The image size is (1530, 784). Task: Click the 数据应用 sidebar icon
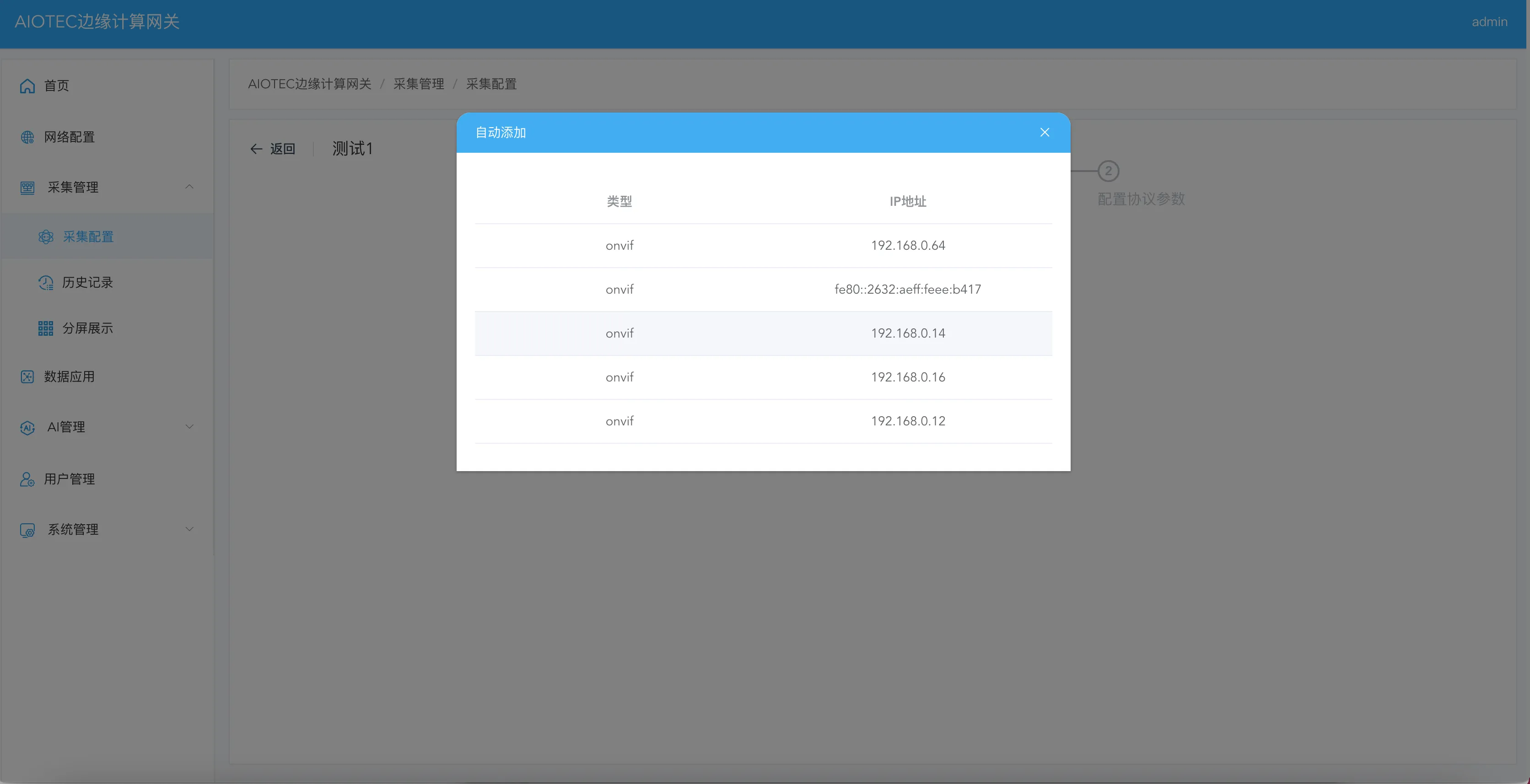pyautogui.click(x=27, y=376)
